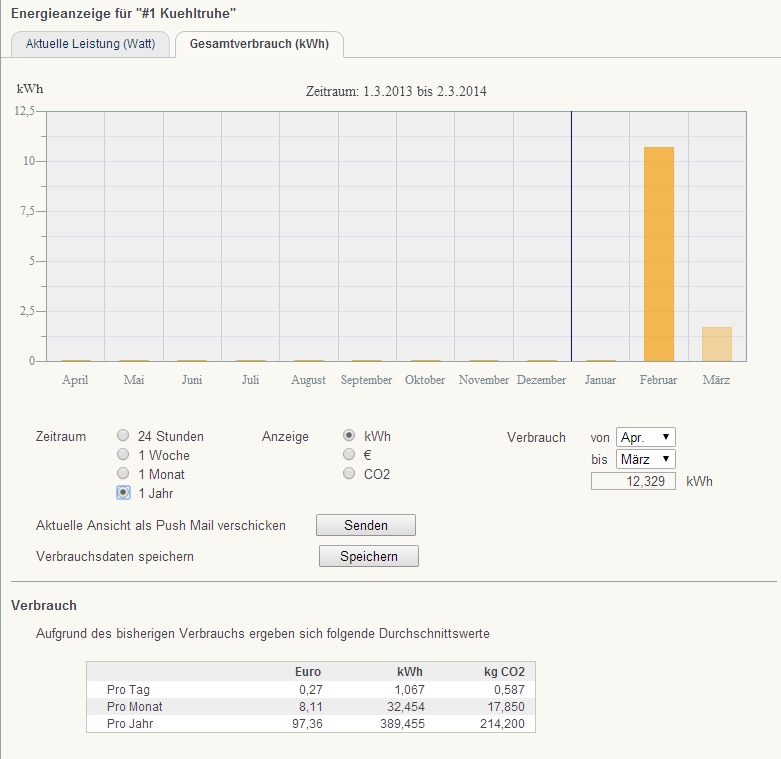Click the dark blue vertical year marker line
The width and height of the screenshot is (781, 759).
coord(571,235)
